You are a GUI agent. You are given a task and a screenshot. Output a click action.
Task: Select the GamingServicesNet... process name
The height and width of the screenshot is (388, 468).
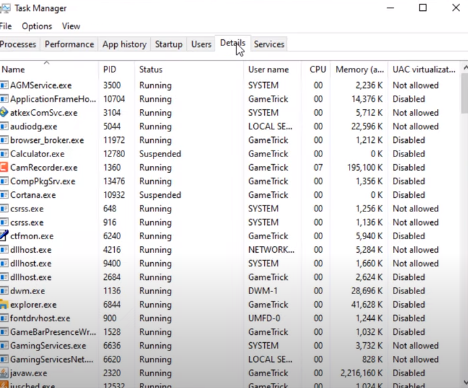coord(52,359)
